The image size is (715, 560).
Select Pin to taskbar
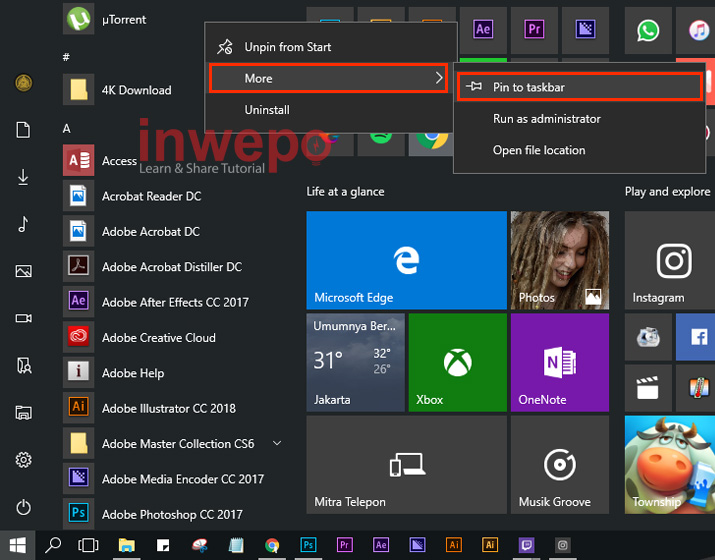point(579,87)
